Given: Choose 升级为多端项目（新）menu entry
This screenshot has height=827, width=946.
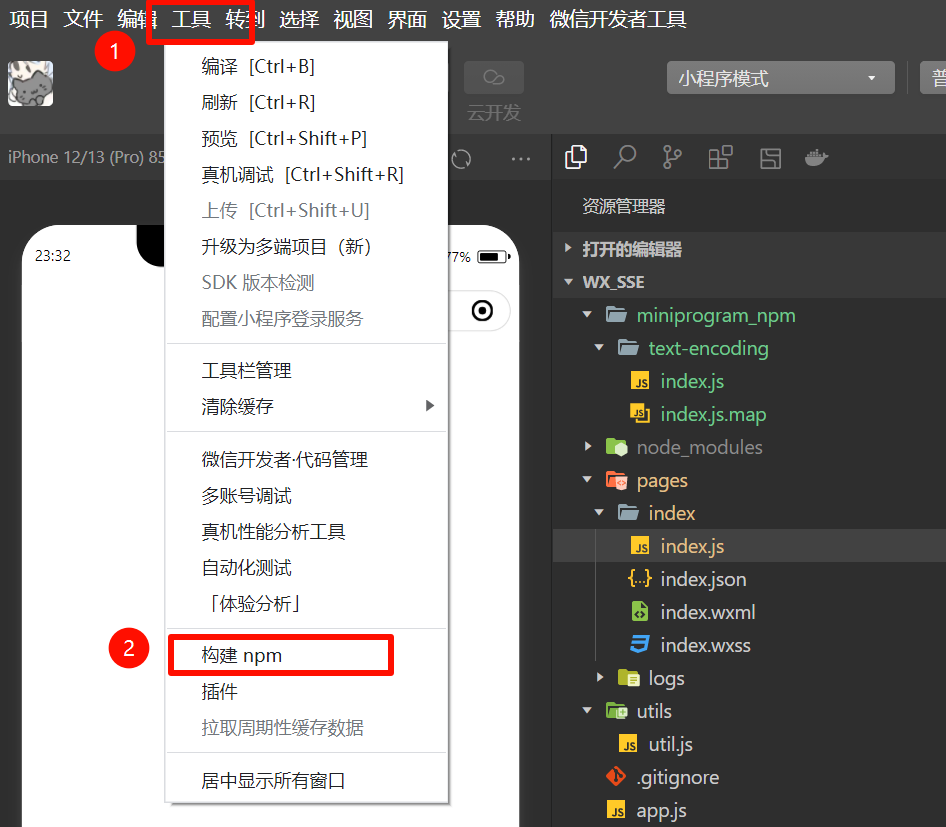Looking at the screenshot, I should [306, 247].
